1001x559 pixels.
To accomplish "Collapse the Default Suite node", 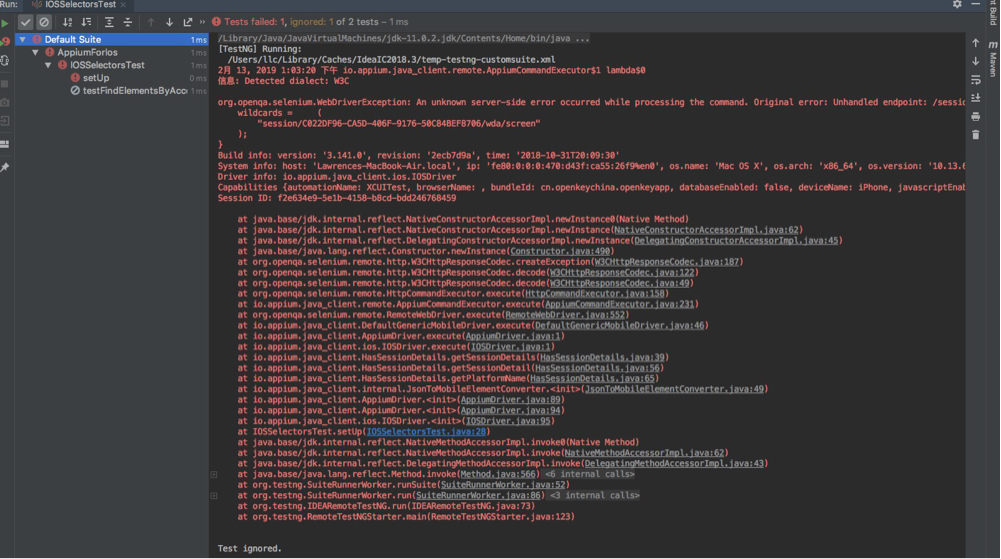I will click(x=22, y=40).
